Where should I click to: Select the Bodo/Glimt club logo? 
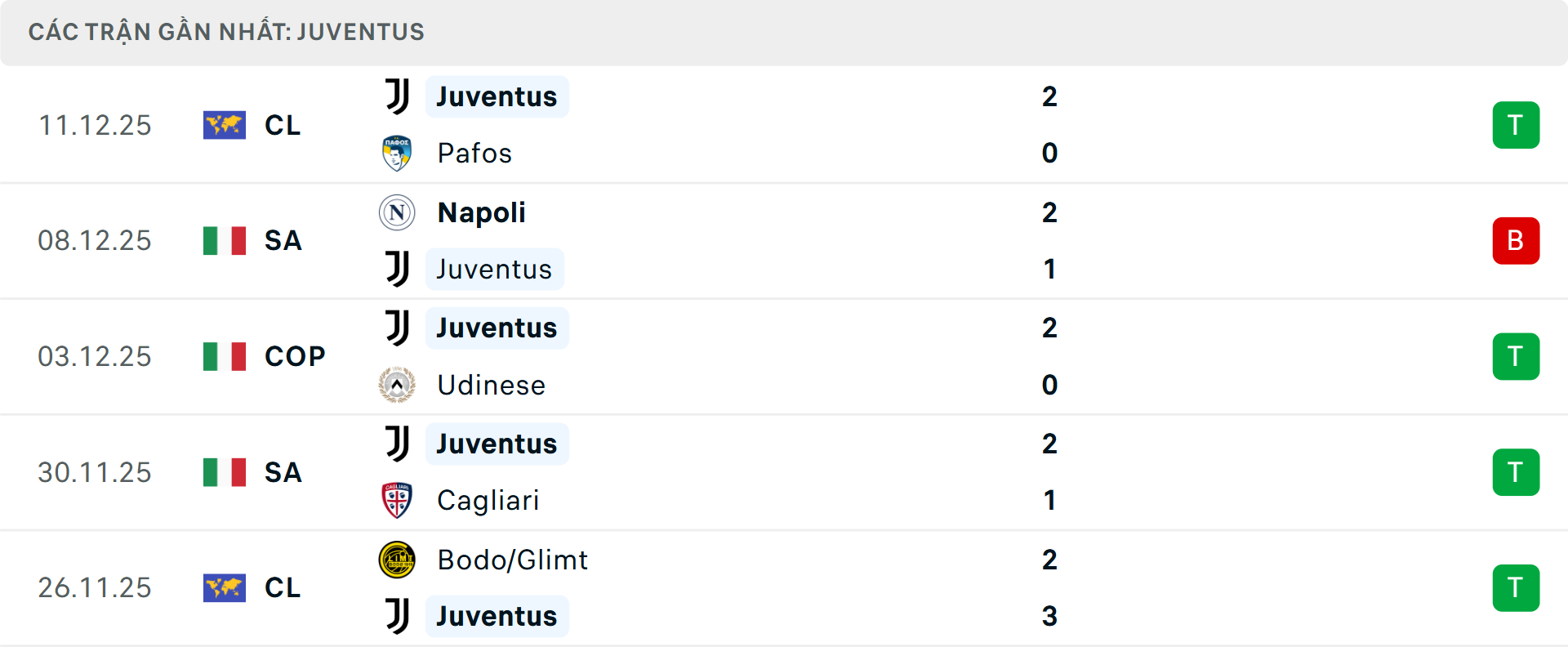click(396, 560)
